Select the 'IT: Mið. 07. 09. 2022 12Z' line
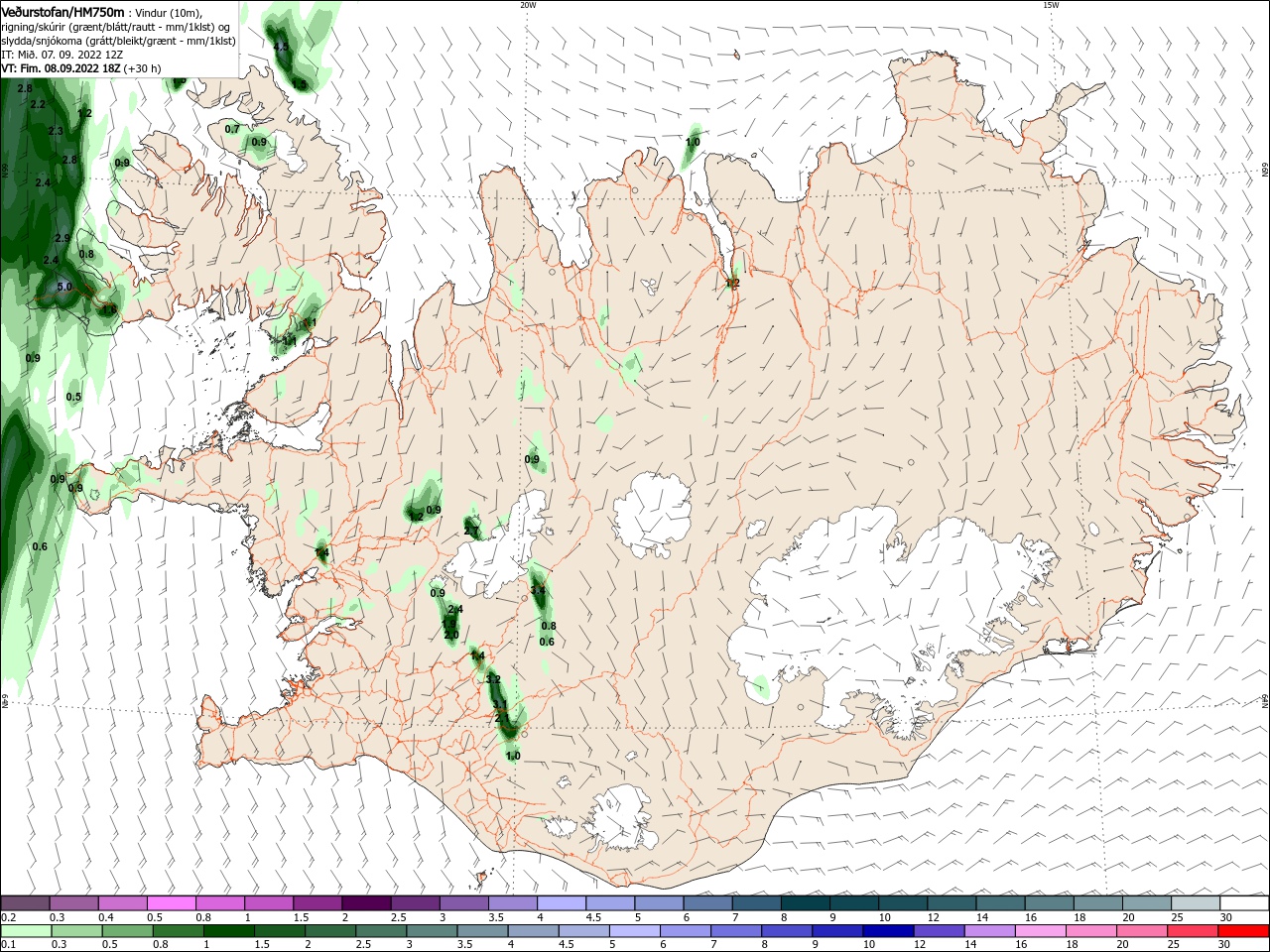This screenshot has height=952, width=1270. point(63,55)
